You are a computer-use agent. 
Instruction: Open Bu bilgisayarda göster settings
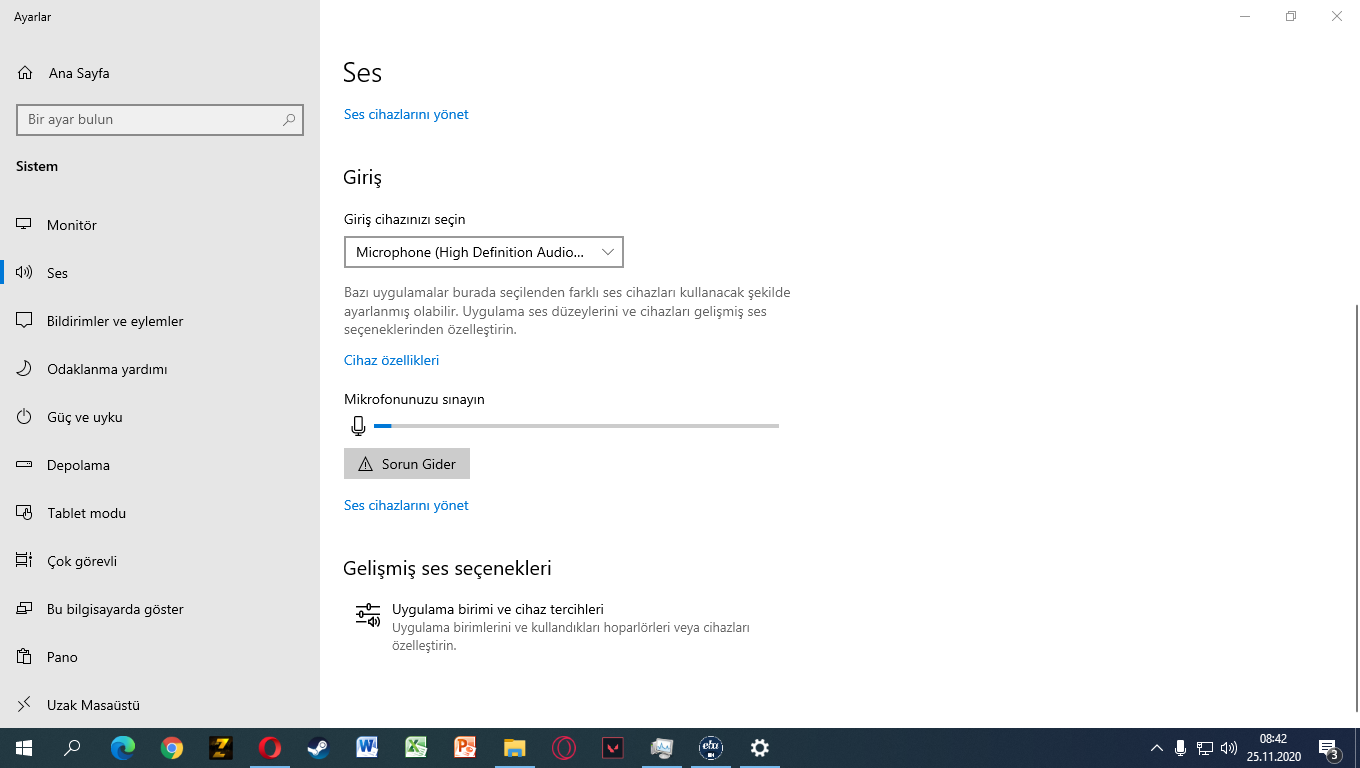coord(160,609)
